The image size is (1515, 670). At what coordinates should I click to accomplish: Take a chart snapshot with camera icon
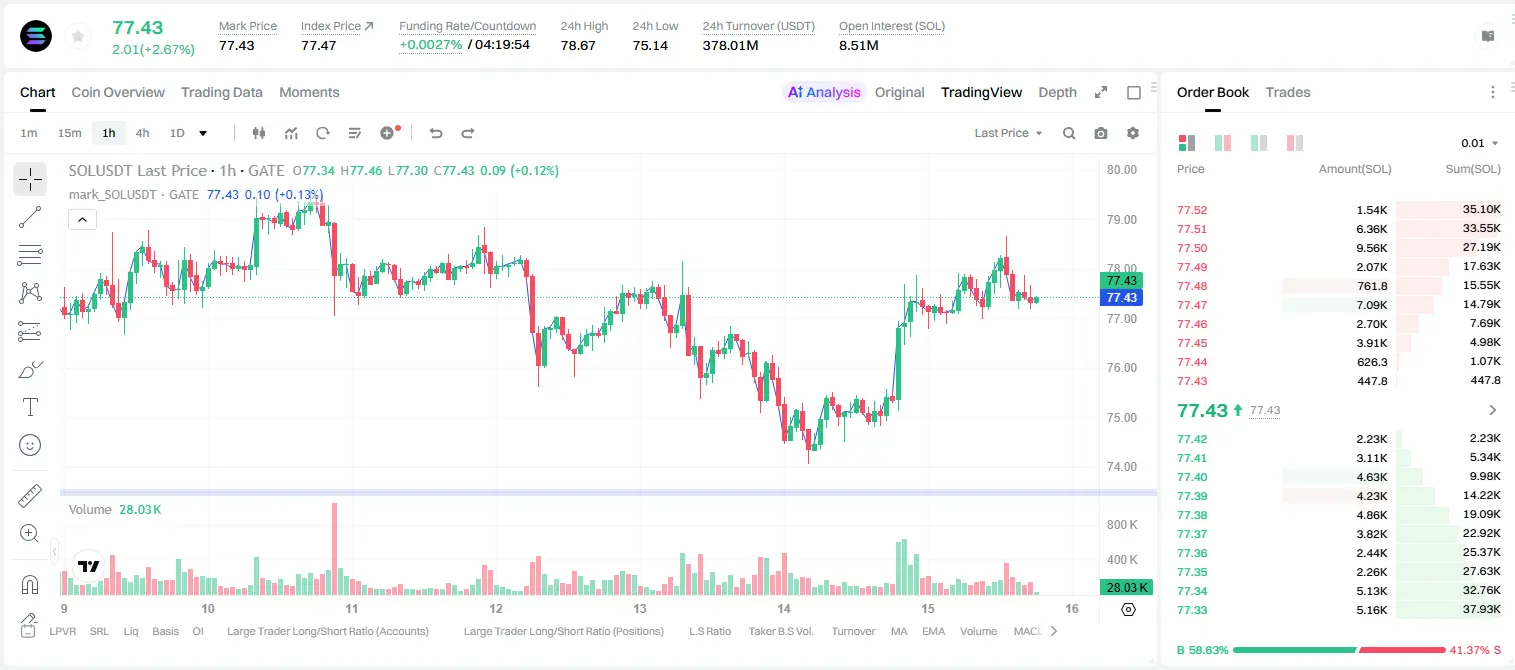pos(1101,133)
